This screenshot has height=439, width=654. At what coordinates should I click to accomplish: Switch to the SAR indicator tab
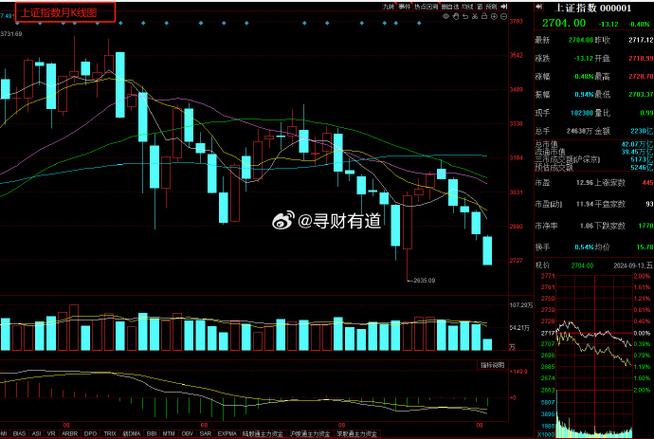tap(206, 434)
